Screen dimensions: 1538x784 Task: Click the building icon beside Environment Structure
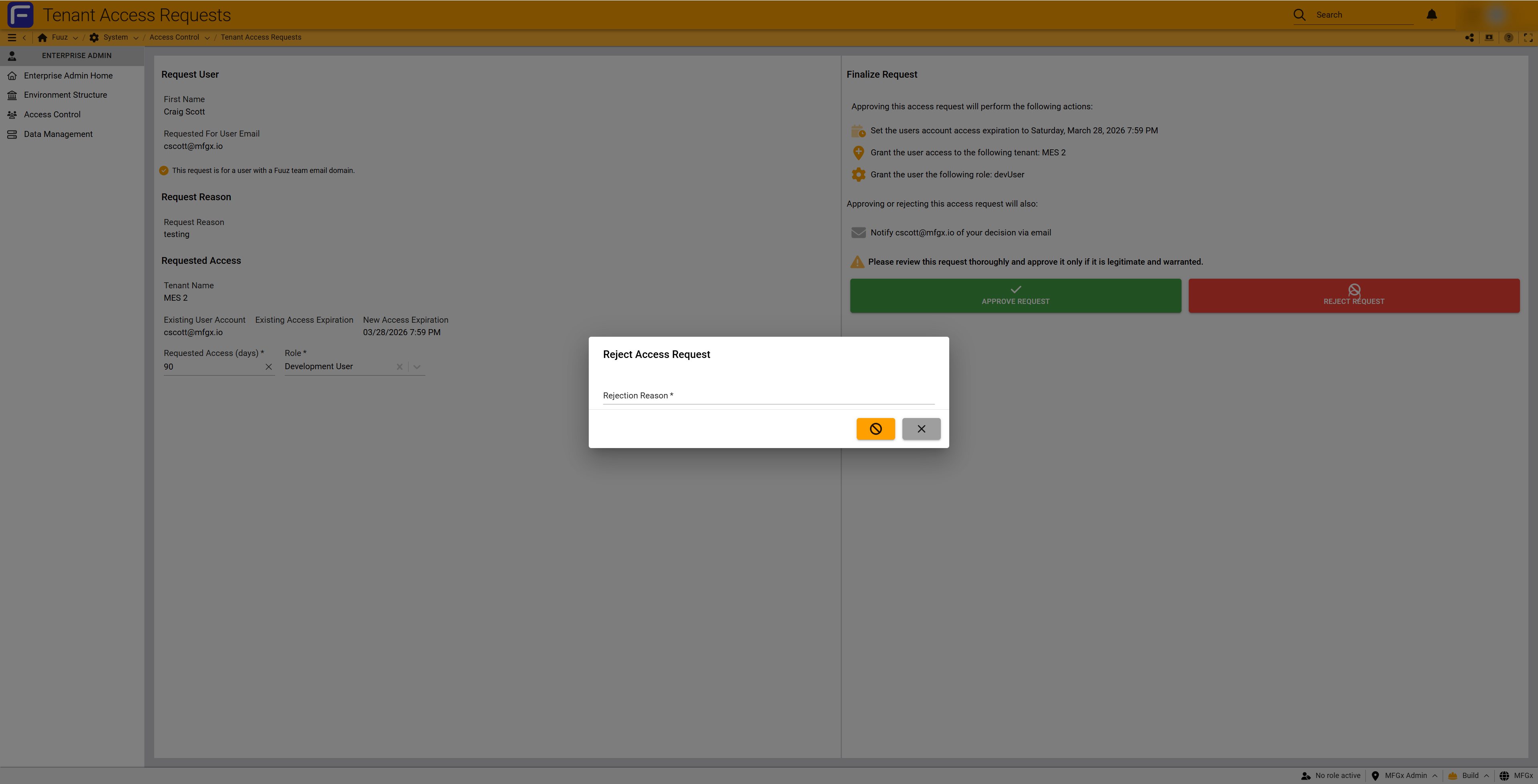(x=12, y=95)
